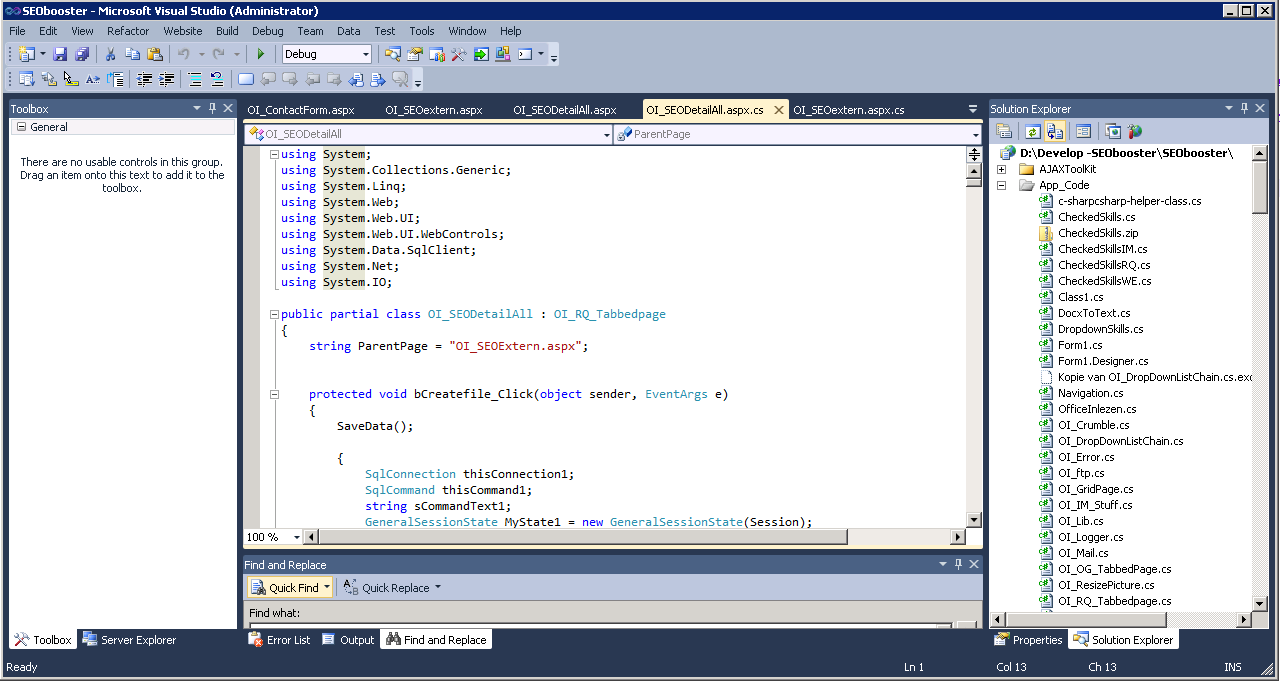Viewport: 1280px width, 681px height.
Task: Toggle auto-hide pin on Find and Replace
Action: (958, 564)
